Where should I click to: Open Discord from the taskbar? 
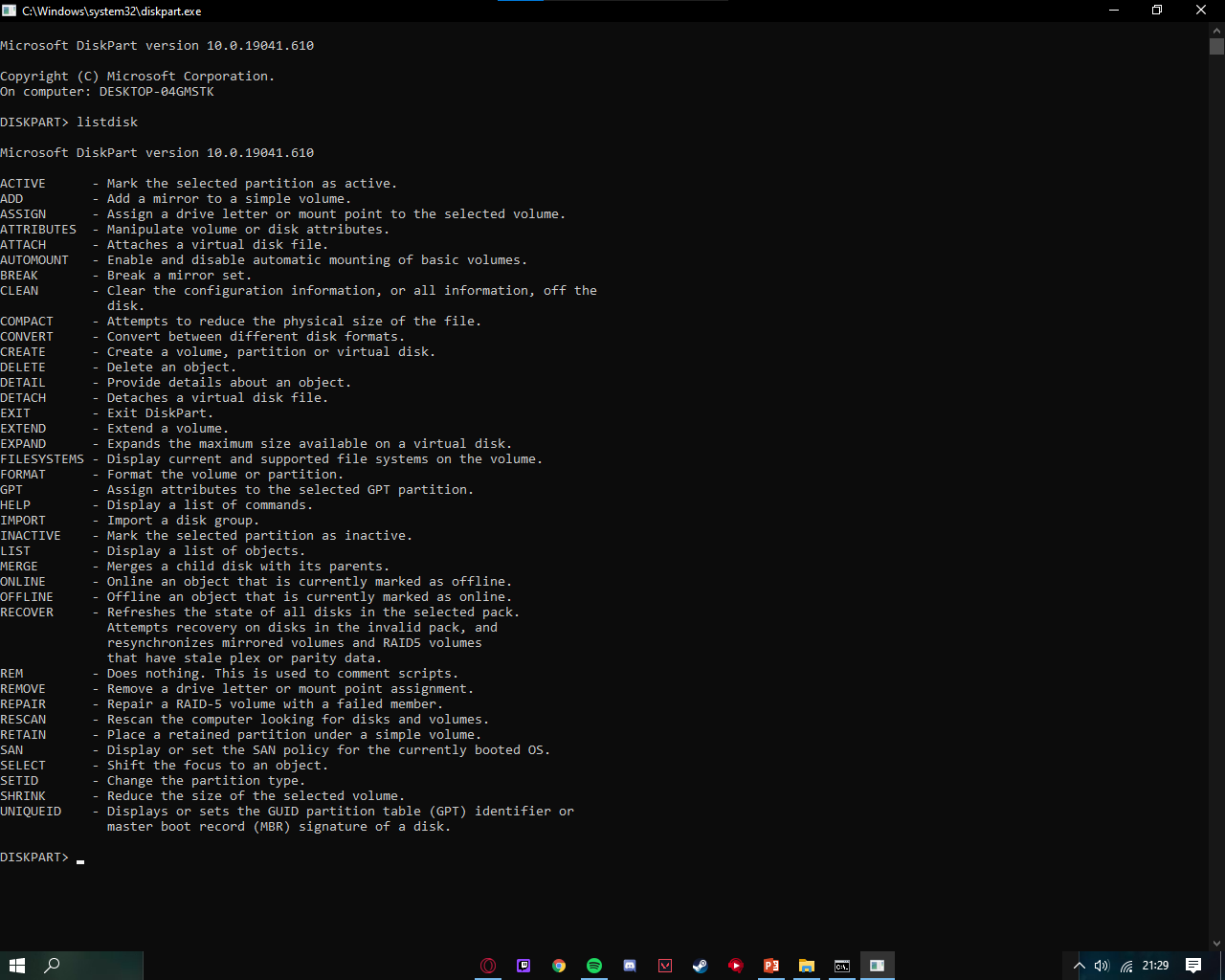pos(630,966)
